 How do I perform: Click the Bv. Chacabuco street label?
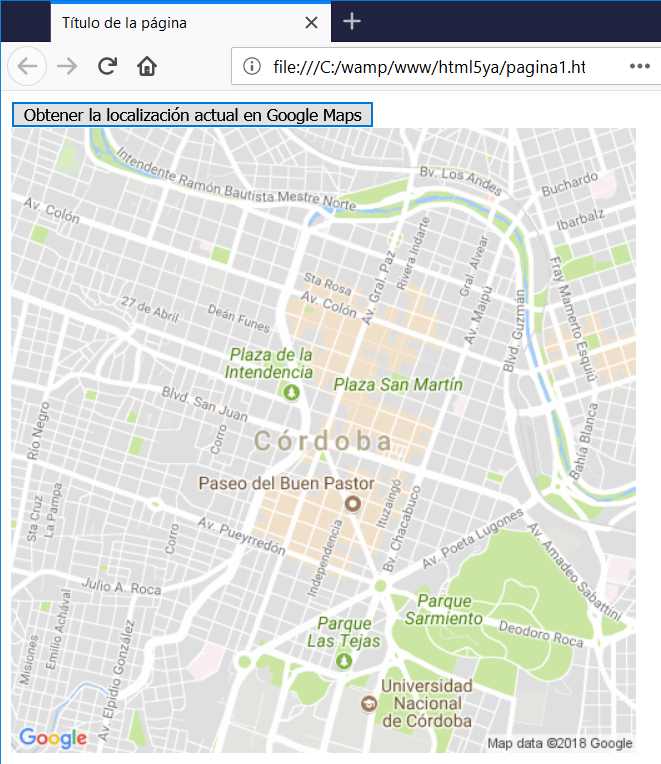[x=401, y=528]
